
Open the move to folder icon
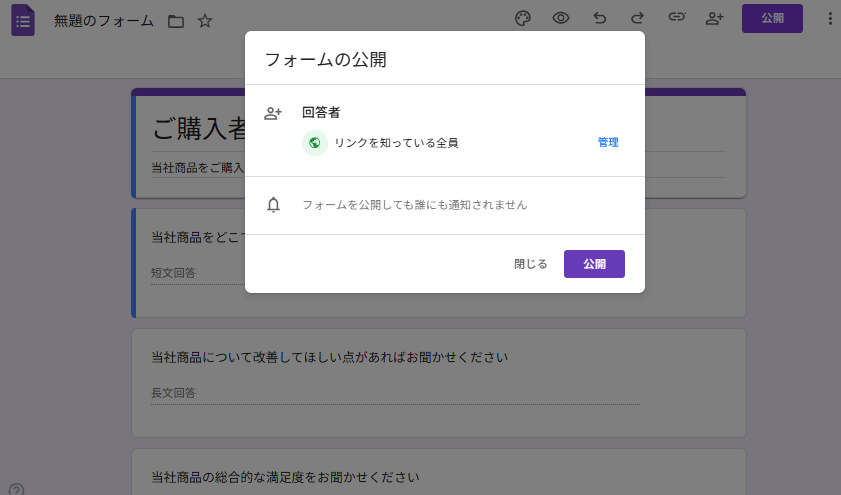[x=176, y=21]
